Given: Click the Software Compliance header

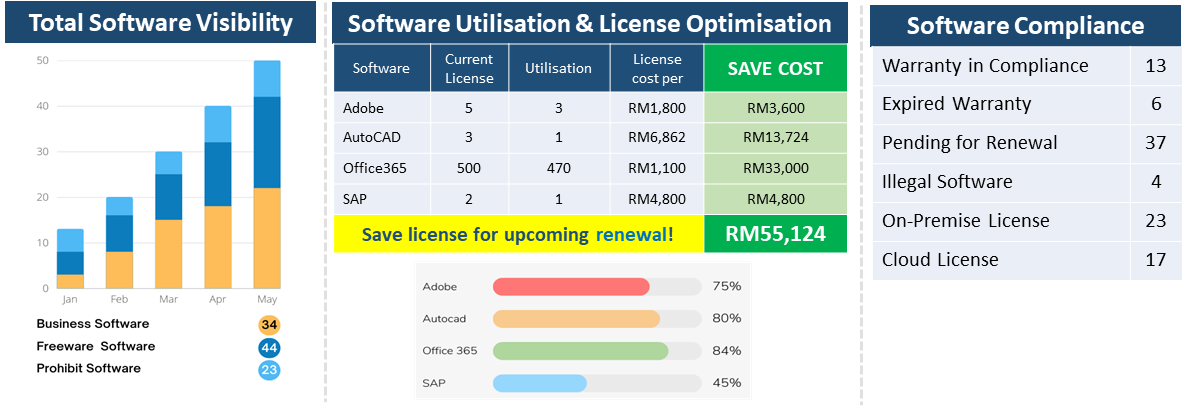Looking at the screenshot, I should point(1026,26).
